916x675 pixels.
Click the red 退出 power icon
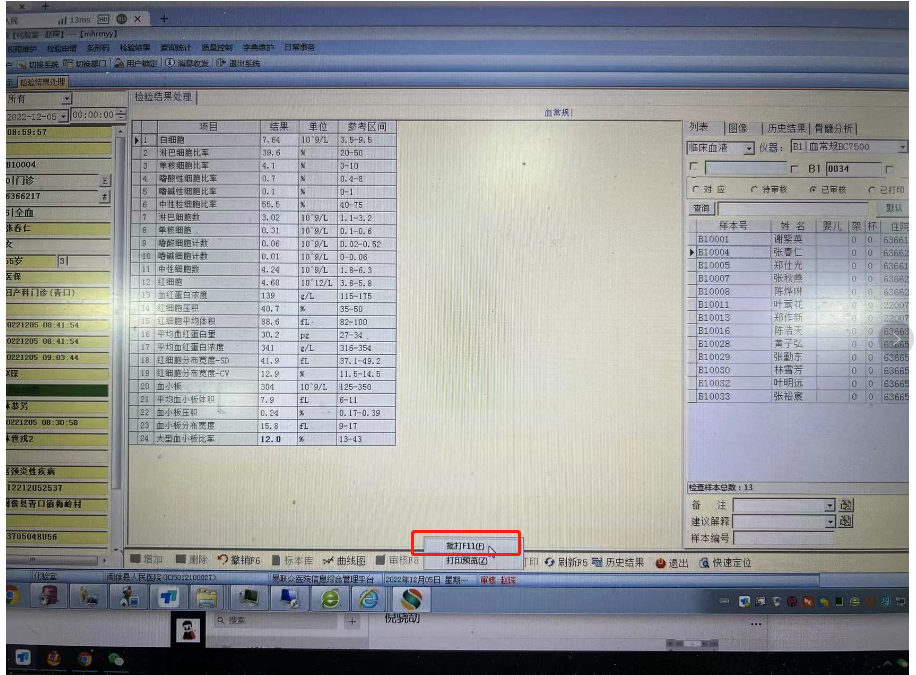point(660,563)
